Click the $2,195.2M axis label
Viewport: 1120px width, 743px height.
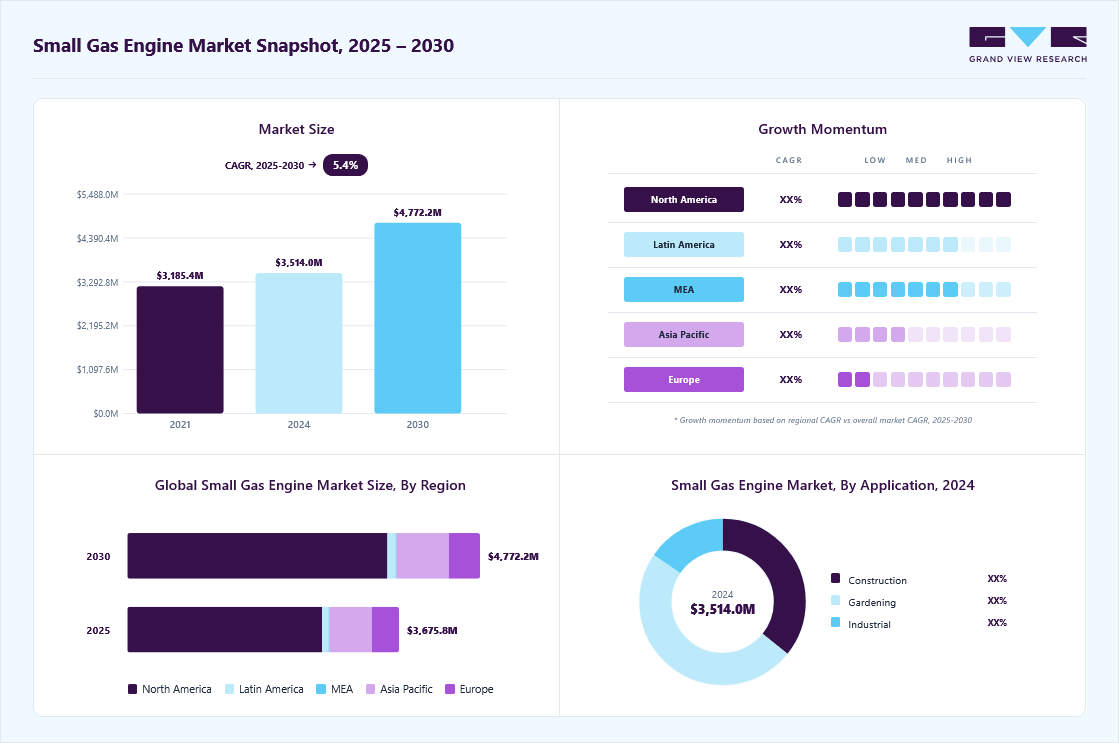pos(97,326)
